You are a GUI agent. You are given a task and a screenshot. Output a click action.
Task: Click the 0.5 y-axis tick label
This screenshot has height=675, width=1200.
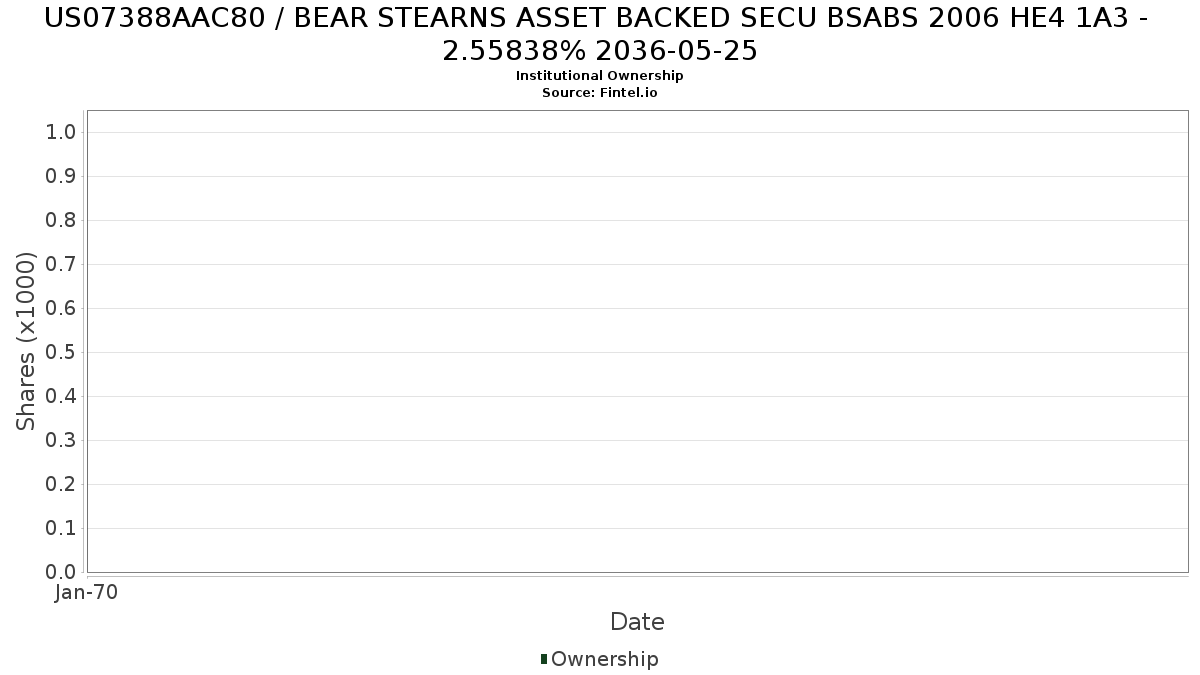(x=61, y=352)
